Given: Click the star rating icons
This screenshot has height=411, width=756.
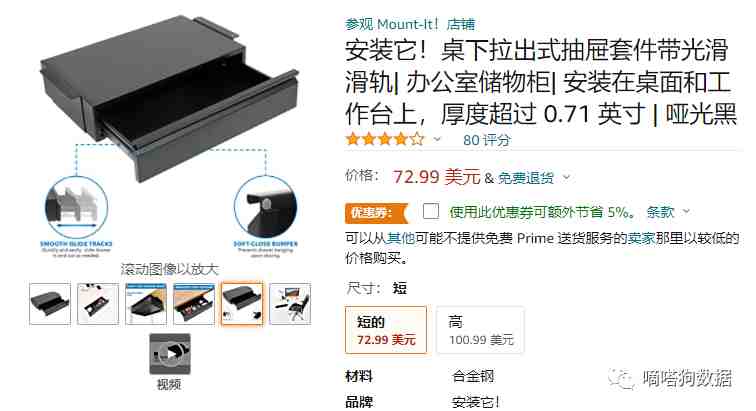Looking at the screenshot, I should click(385, 140).
